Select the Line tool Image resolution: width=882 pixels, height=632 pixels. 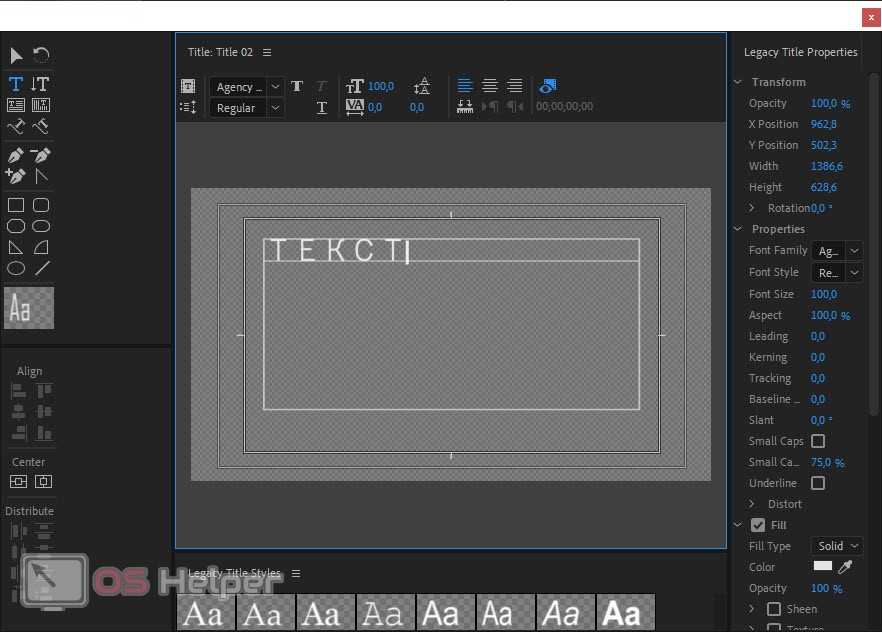41,268
